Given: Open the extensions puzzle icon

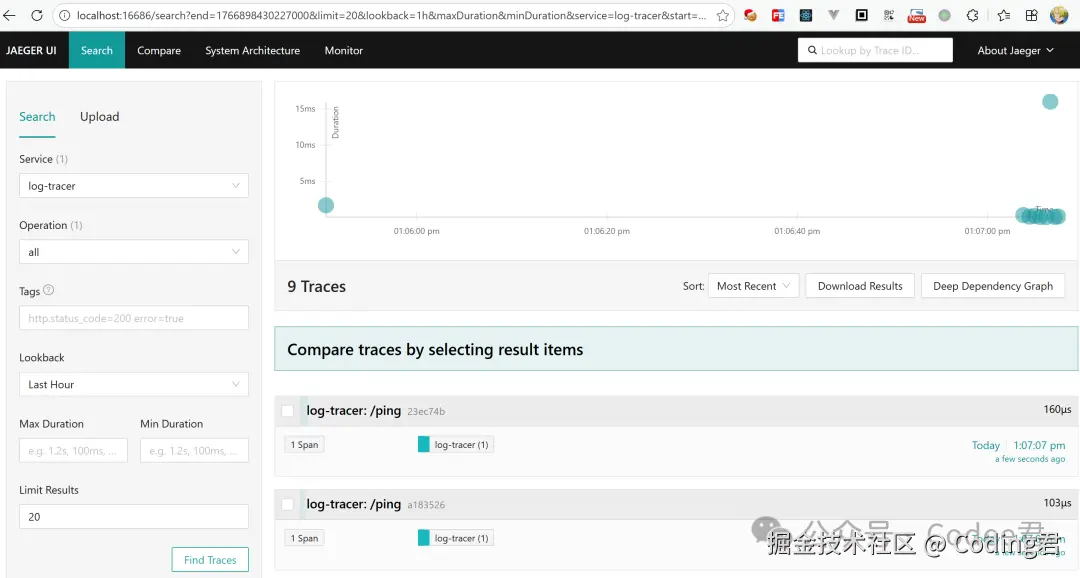Looking at the screenshot, I should pyautogui.click(x=973, y=15).
